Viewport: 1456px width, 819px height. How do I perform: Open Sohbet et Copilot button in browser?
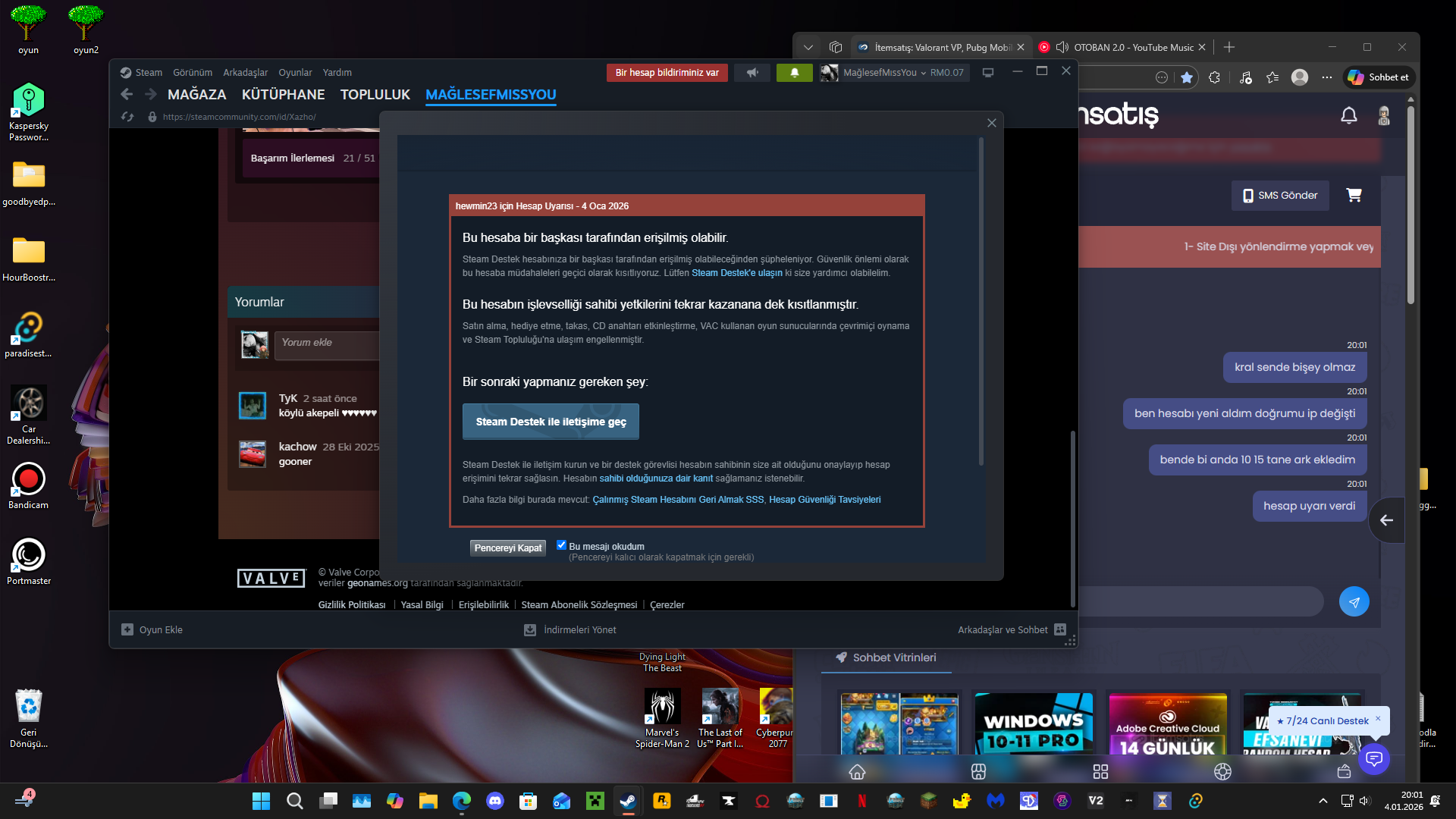[x=1379, y=77]
